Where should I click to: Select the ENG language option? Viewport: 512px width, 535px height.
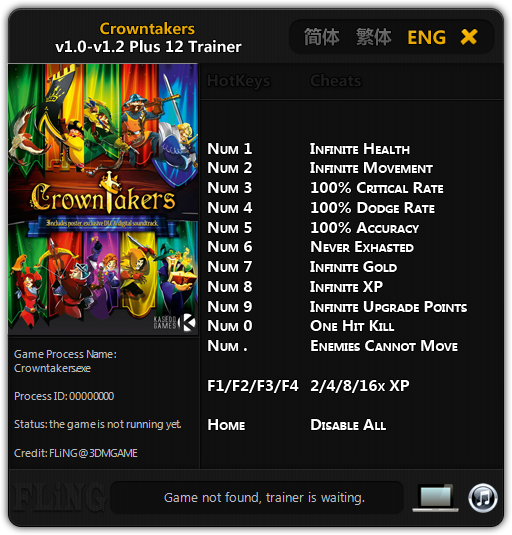[426, 37]
